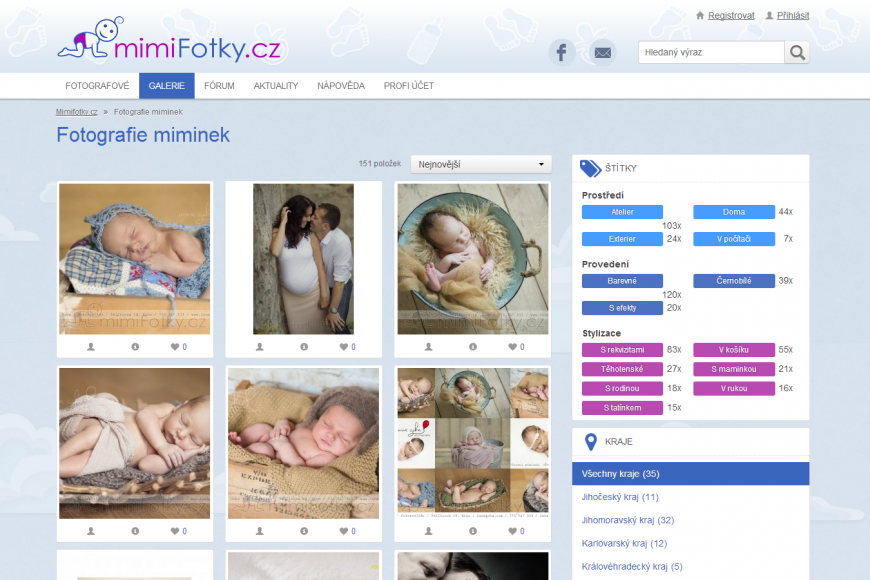Viewport: 870px width, 580px height.
Task: Click the mimiFotky.cz logo
Action: [x=169, y=39]
